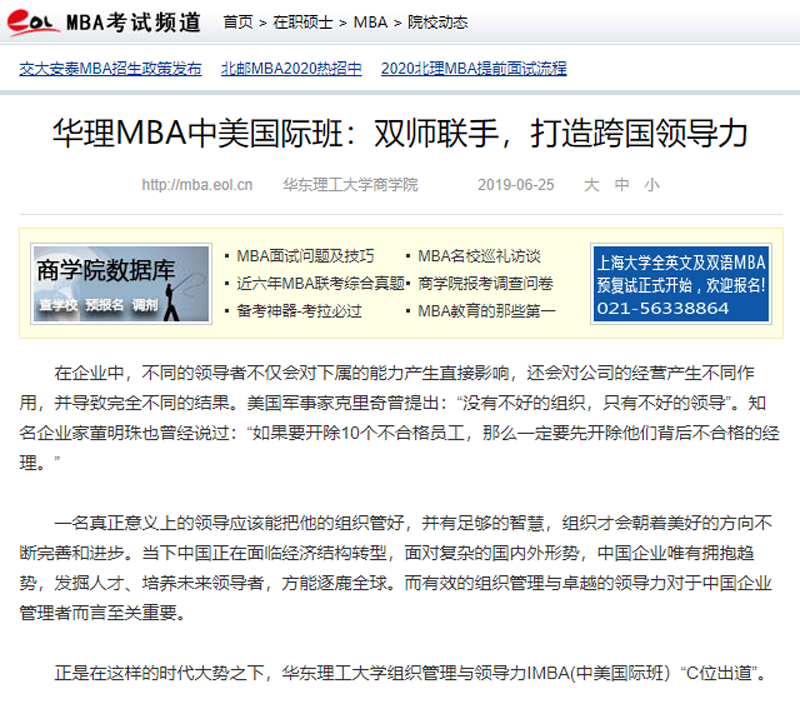
Task: Click the paragraph starting 正是在这样的时代大势之下
Action: (411, 673)
